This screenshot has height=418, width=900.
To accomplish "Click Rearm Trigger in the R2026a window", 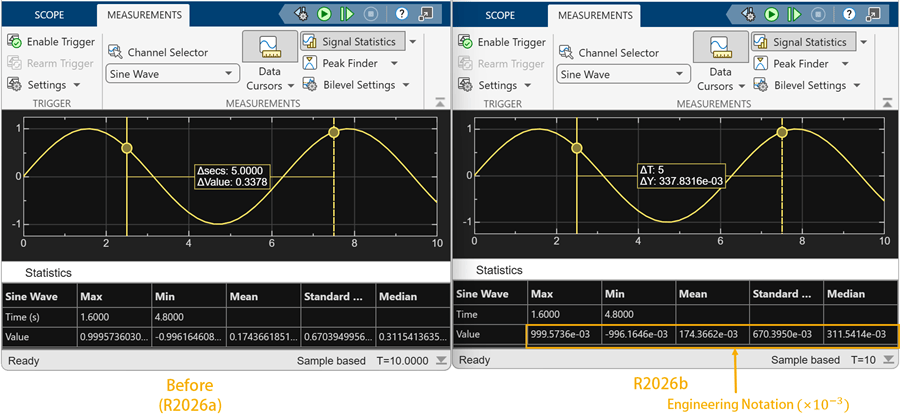I will 51,63.
